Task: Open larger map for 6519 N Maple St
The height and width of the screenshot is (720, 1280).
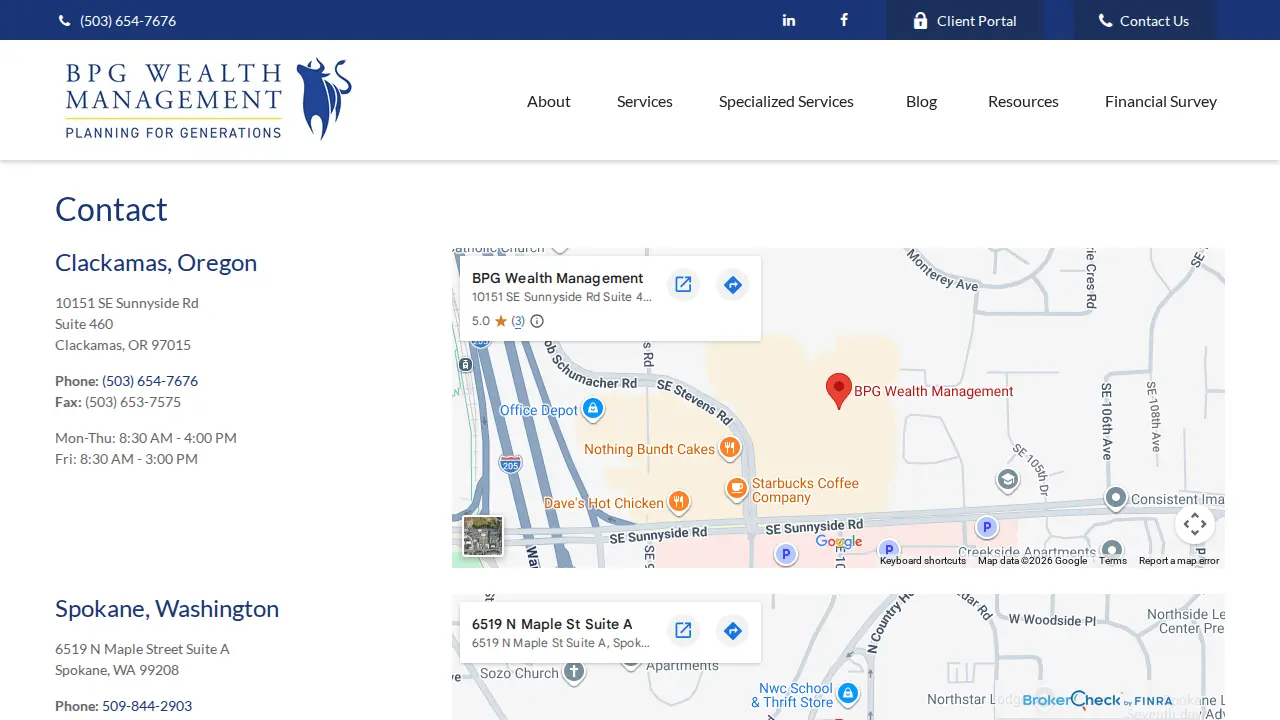Action: 683,631
